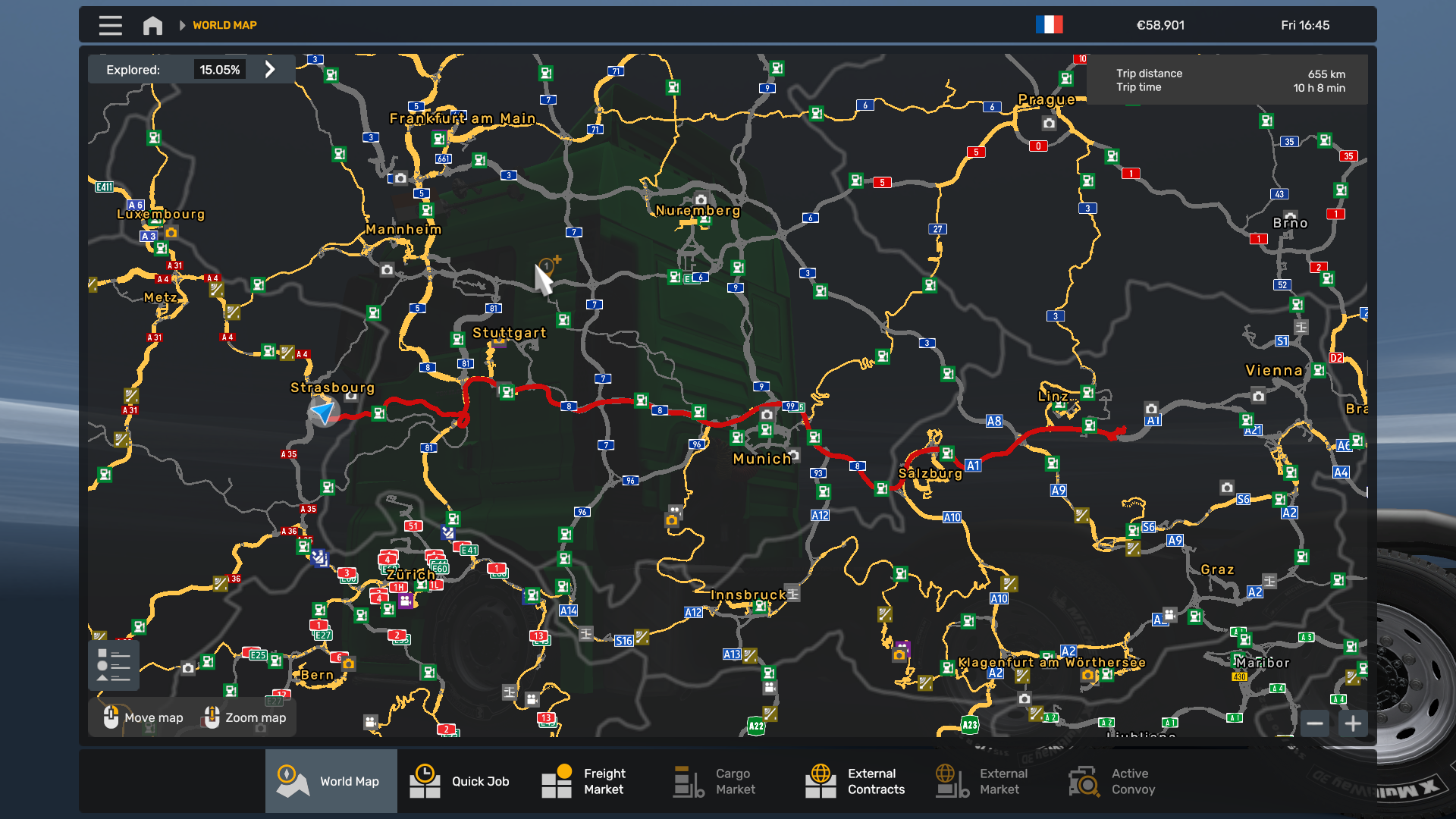
Task: Click the player truck position arrow
Action: tap(324, 412)
